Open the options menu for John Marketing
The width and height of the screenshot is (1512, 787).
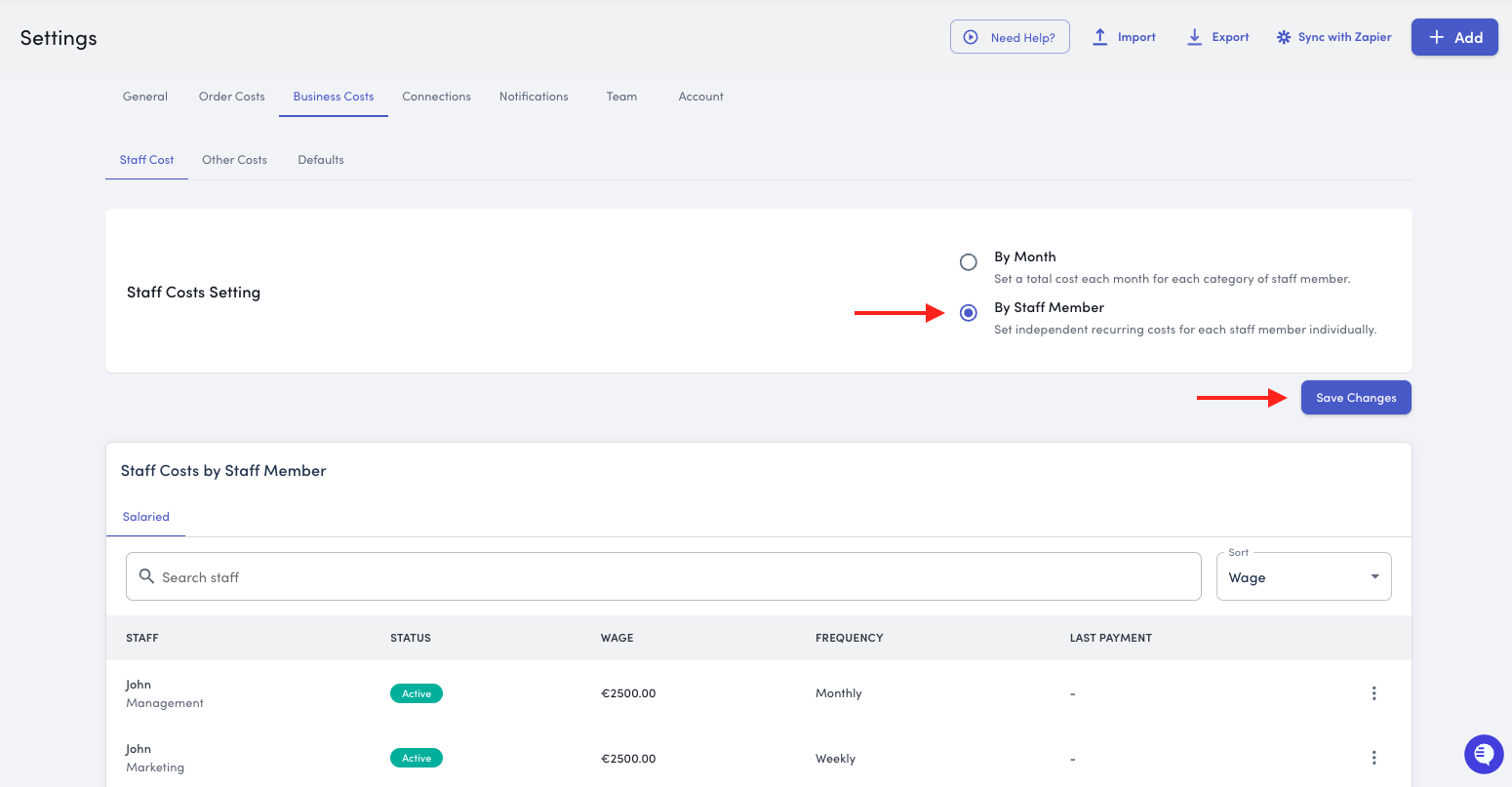tap(1373, 758)
